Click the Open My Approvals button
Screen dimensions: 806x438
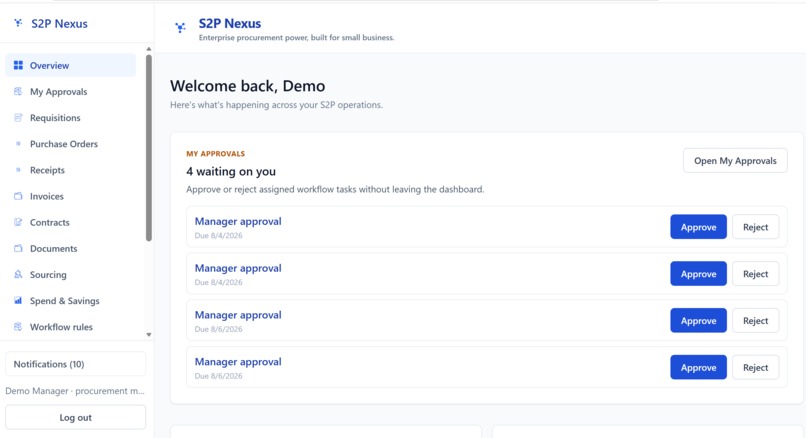(735, 161)
